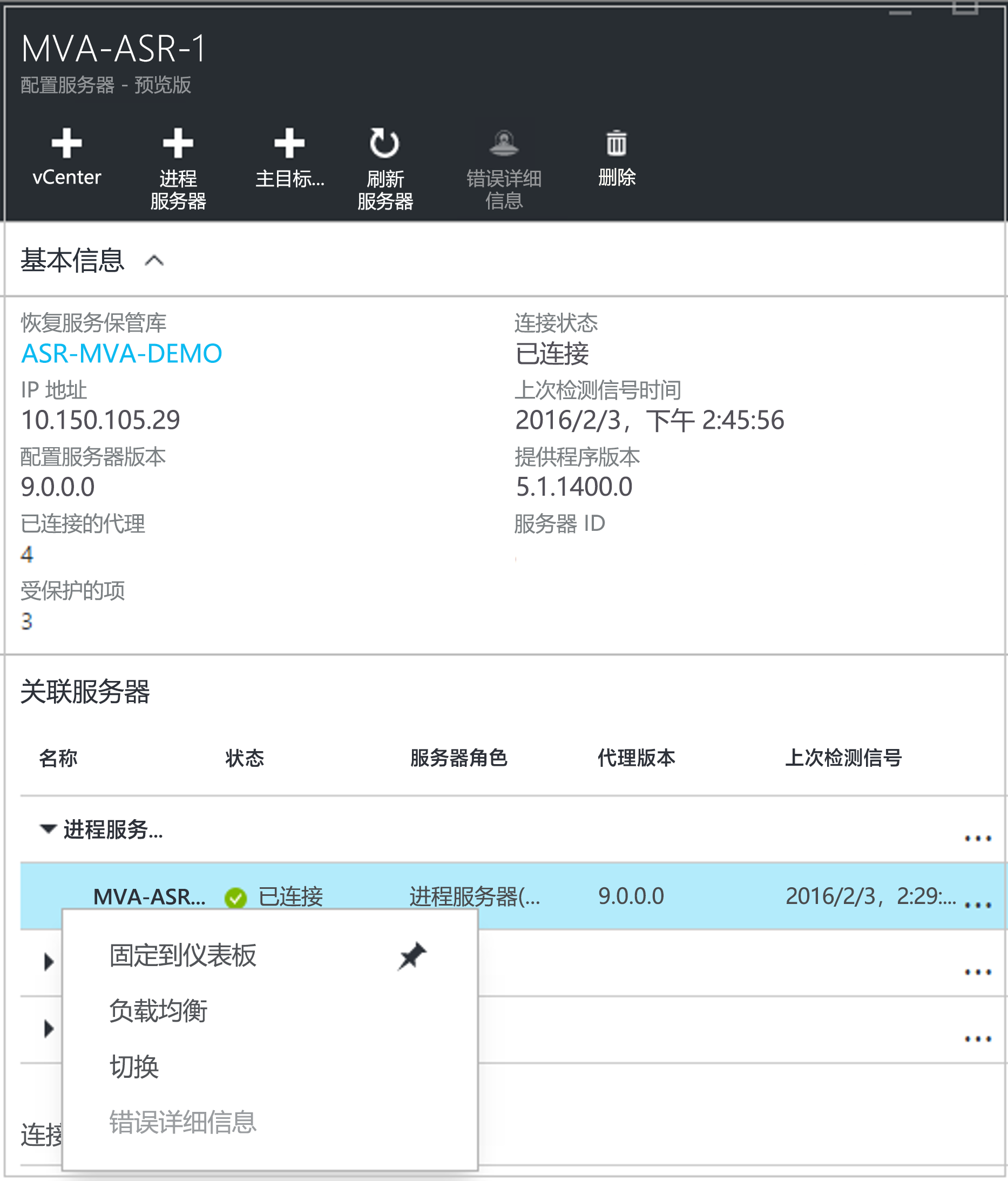Image resolution: width=1008 pixels, height=1181 pixels.
Task: Click the MVA-ASR-1 blade title
Action: pyautogui.click(x=113, y=49)
